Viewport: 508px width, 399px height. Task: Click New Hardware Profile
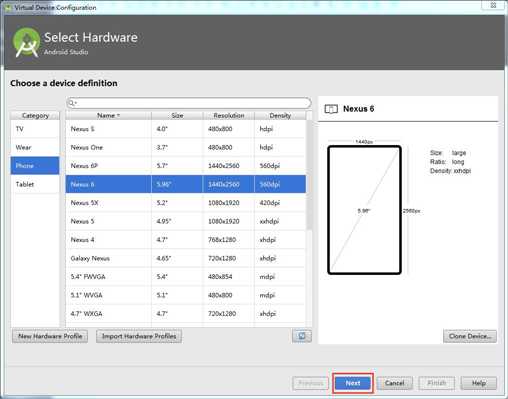pos(50,336)
